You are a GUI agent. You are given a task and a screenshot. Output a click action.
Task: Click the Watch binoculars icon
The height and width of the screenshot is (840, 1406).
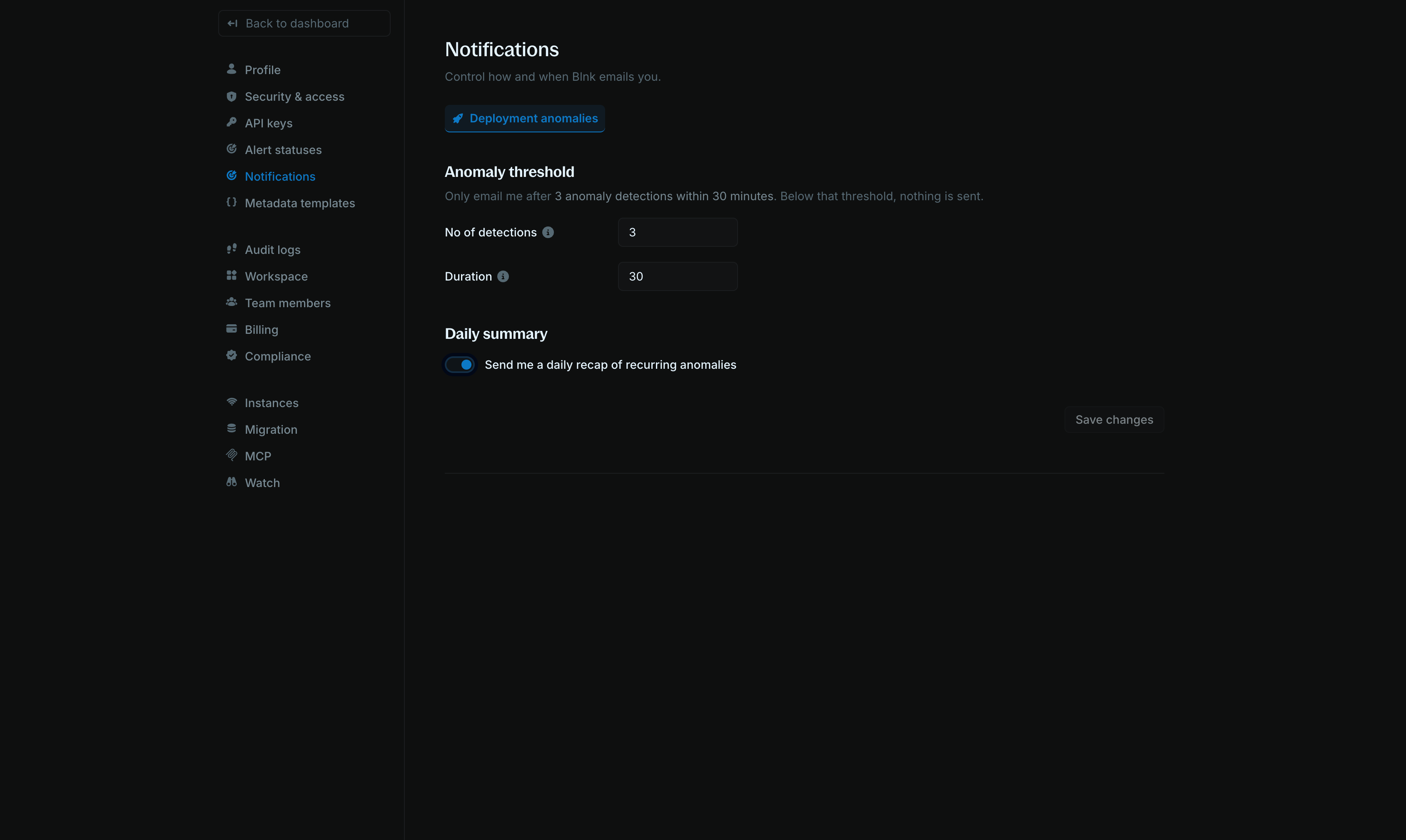[x=231, y=482]
